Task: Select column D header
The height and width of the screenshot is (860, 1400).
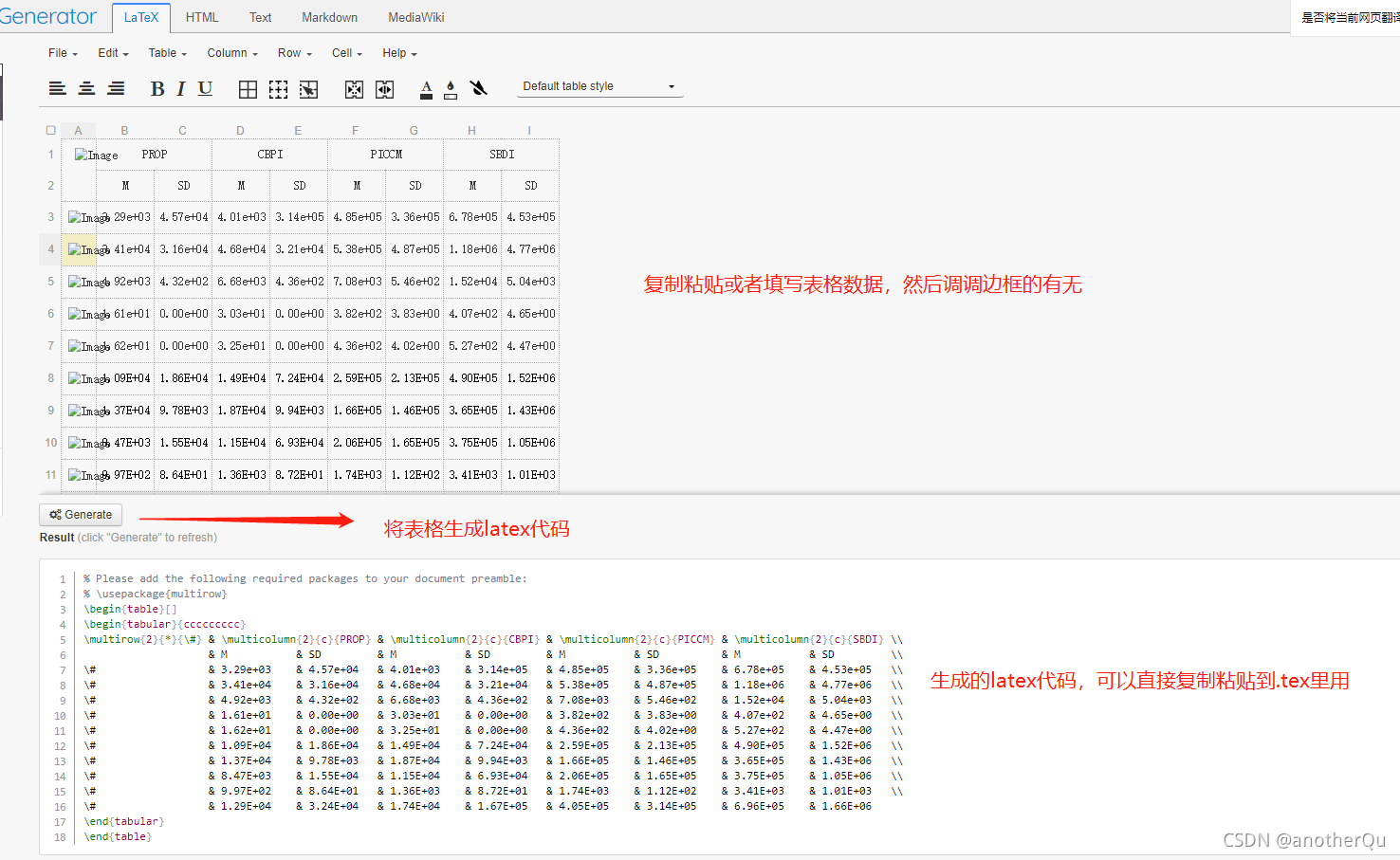Action: (240, 130)
